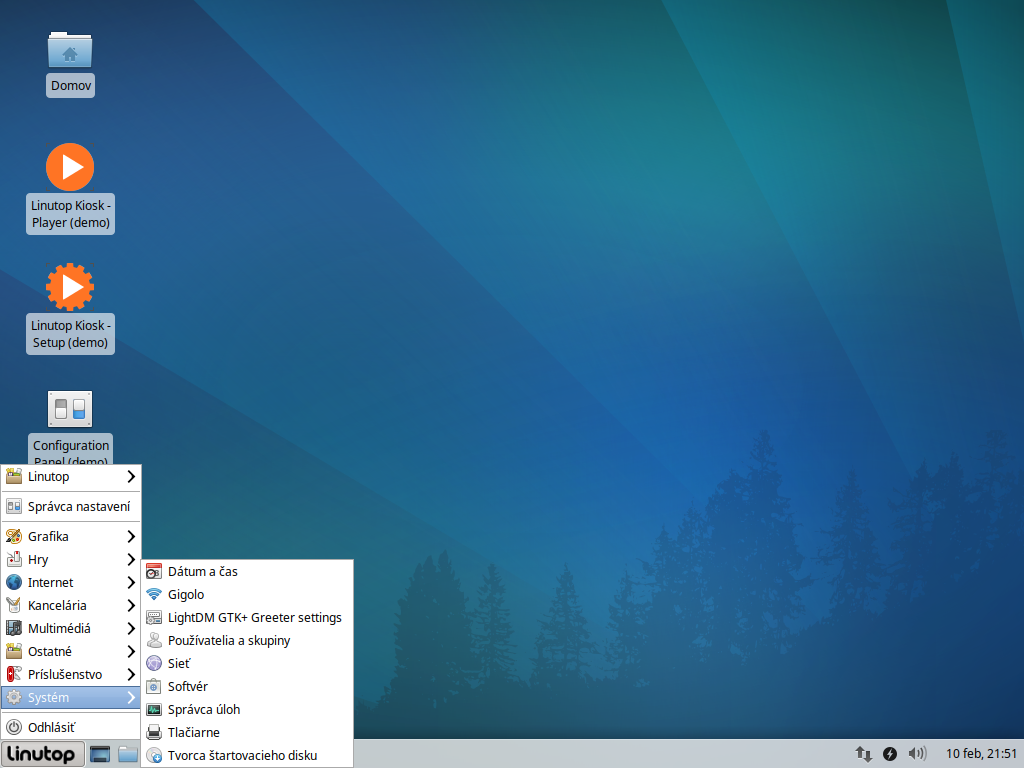This screenshot has height=768, width=1024.
Task: Click the clock showing 10 feb, 21:51
Action: point(981,754)
